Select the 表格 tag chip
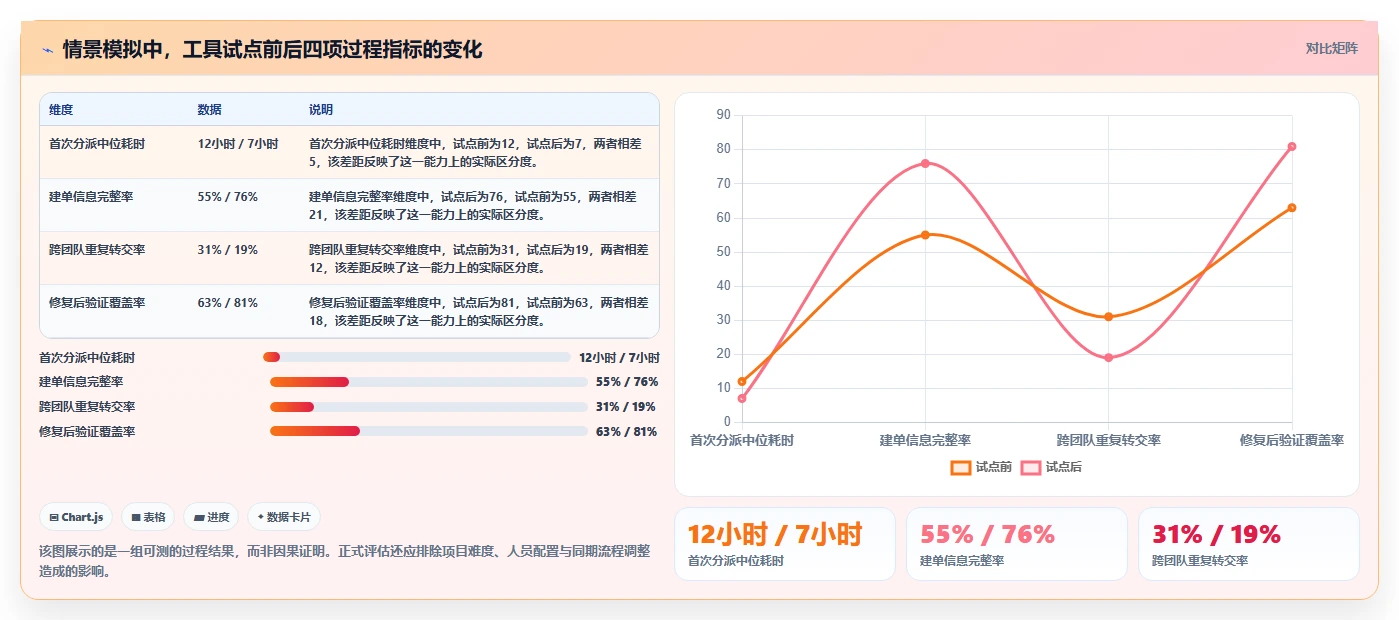Viewport: 1399px width, 620px height. 148,517
